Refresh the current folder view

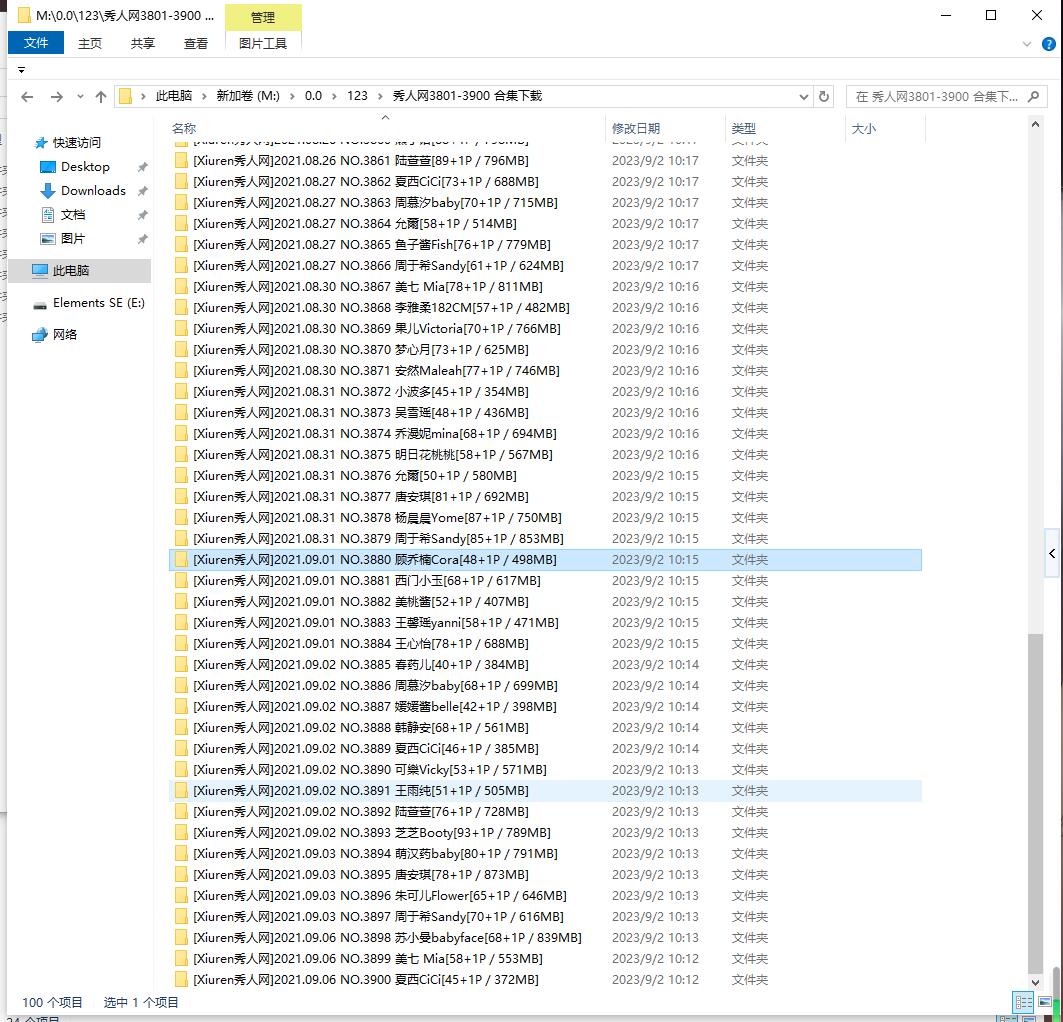click(824, 97)
